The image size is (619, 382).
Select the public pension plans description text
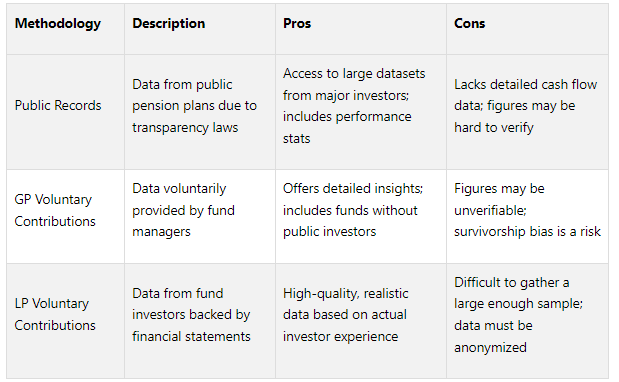(195, 106)
